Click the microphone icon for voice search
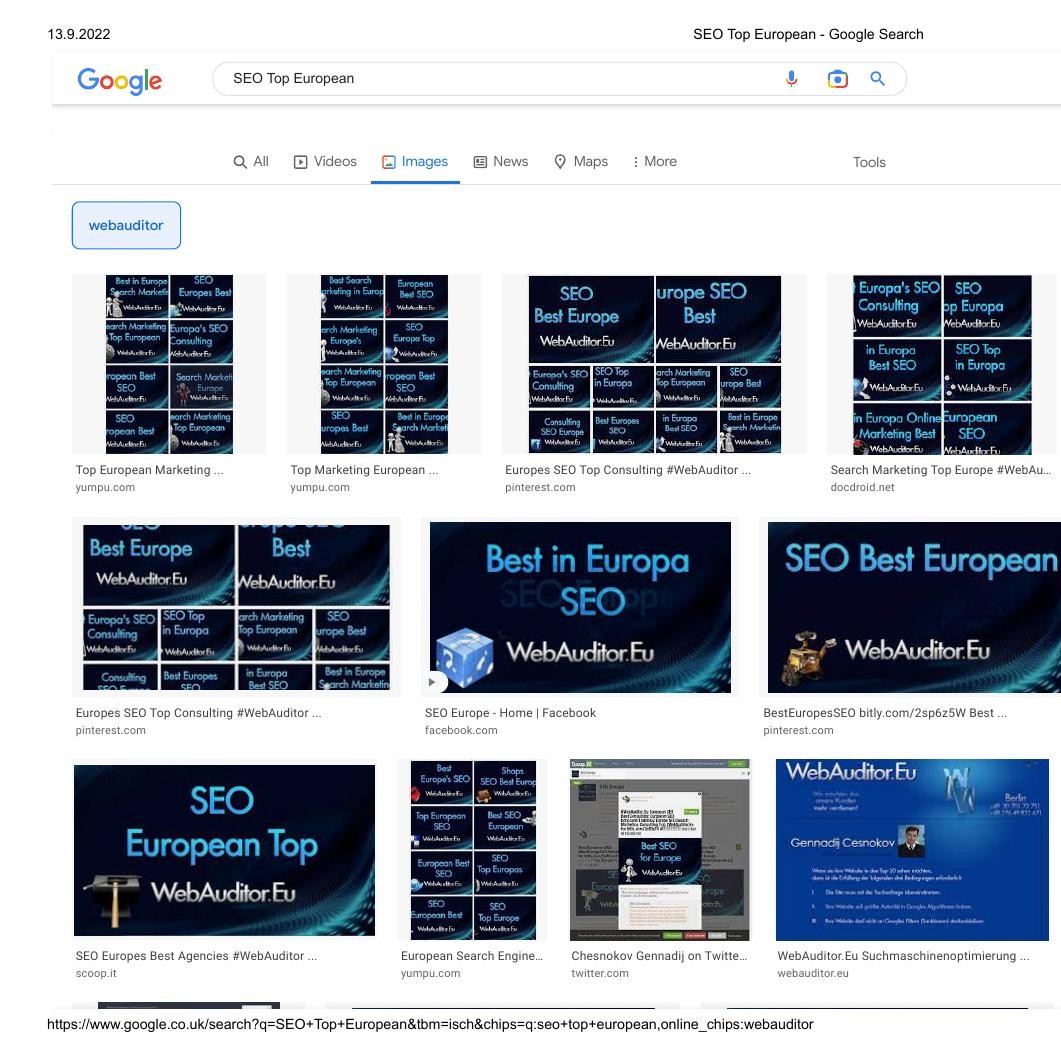1061x1061 pixels. point(791,79)
